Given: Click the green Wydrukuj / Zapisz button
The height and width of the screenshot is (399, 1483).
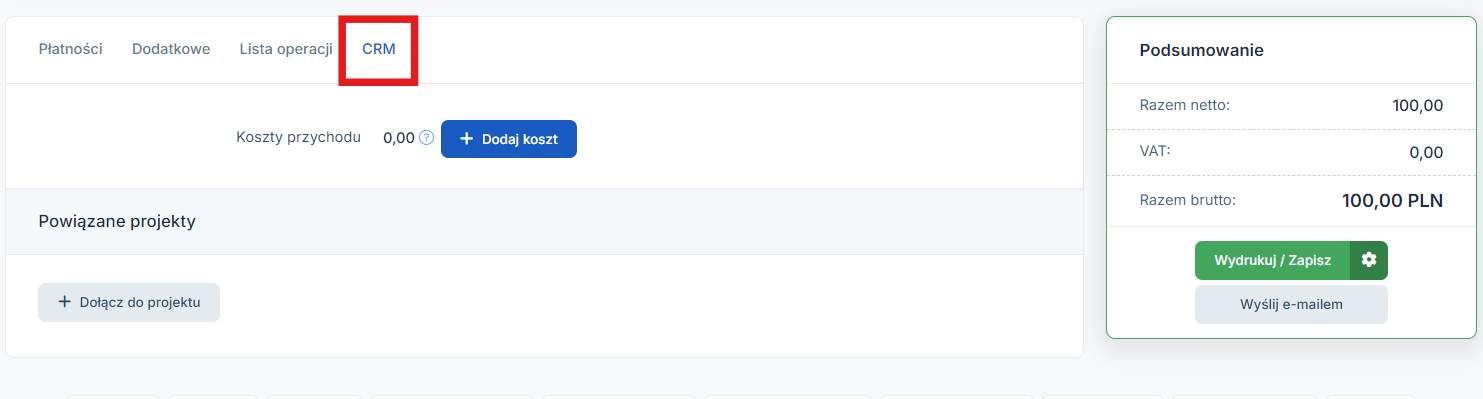Looking at the screenshot, I should click(x=1272, y=260).
